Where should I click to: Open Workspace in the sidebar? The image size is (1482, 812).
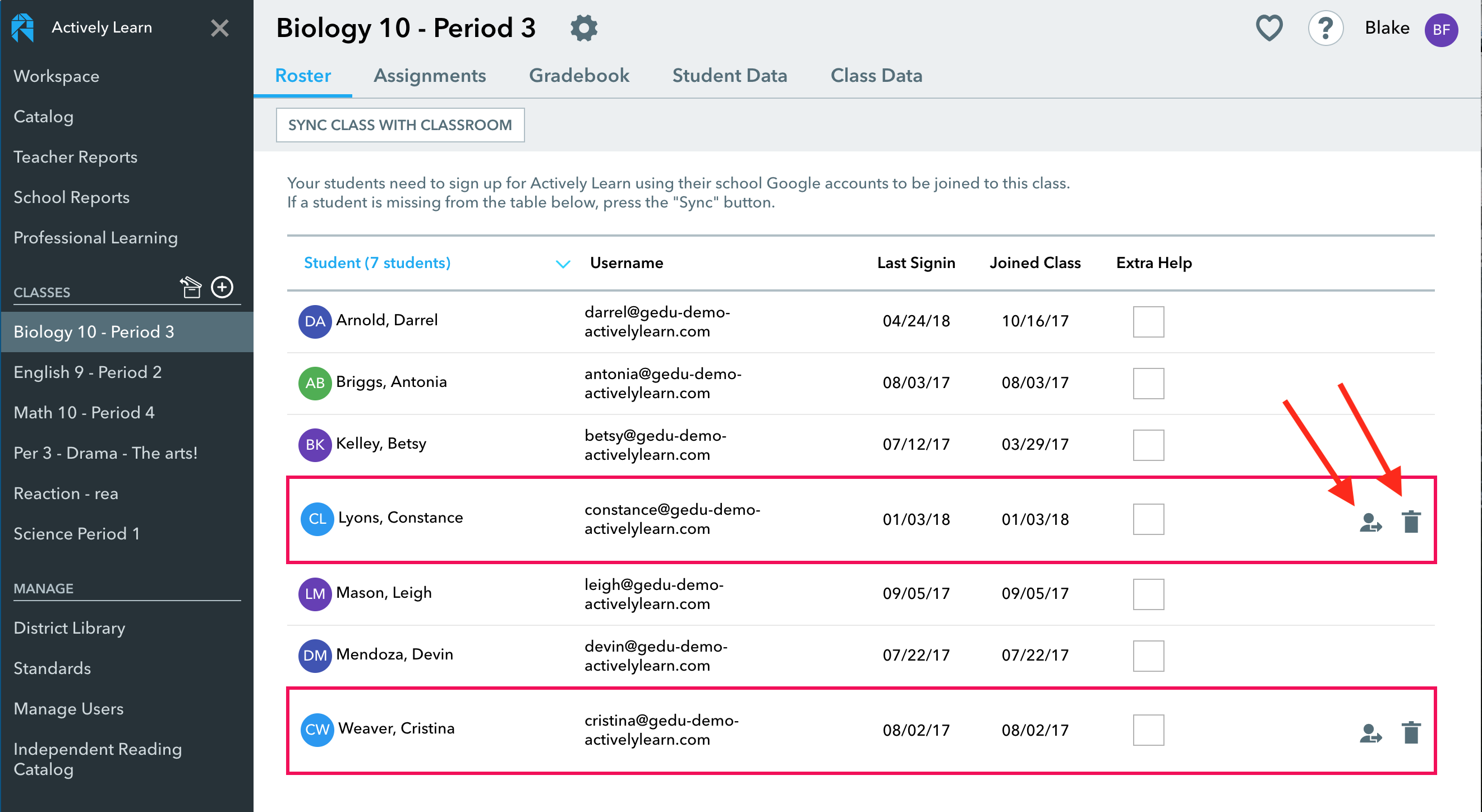pos(57,76)
